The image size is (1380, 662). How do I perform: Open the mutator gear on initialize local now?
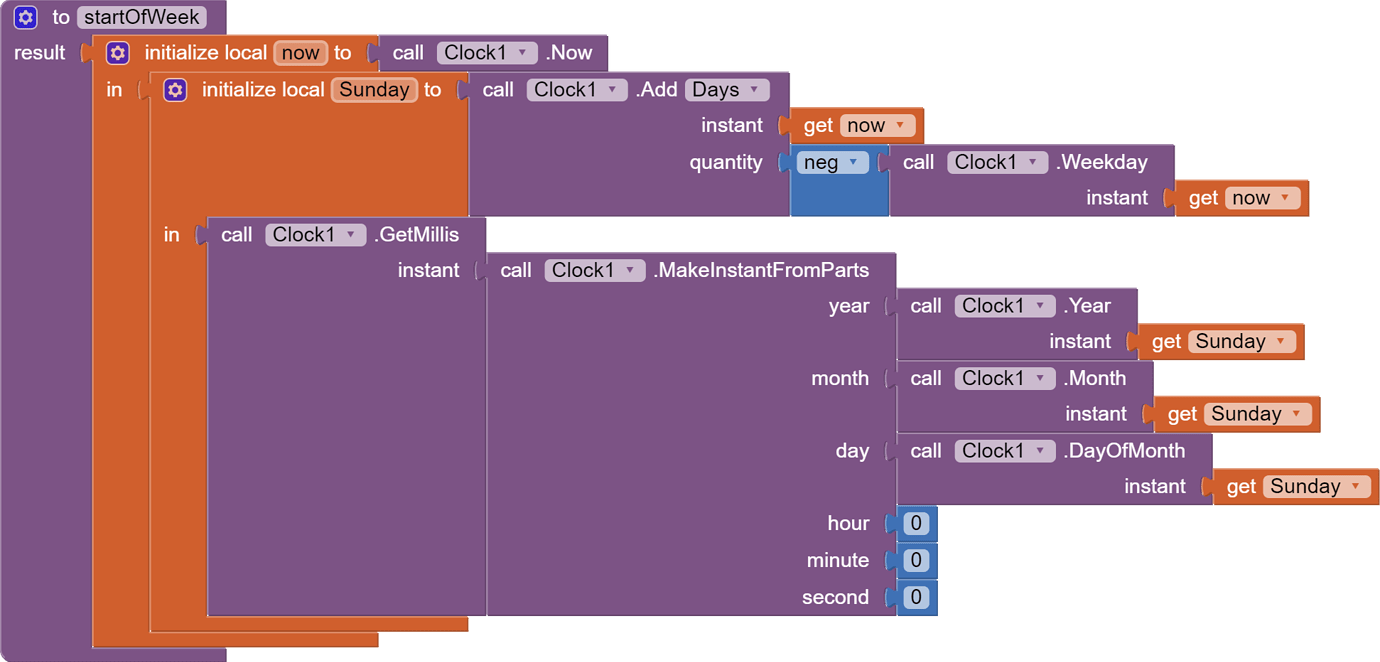[x=118, y=52]
